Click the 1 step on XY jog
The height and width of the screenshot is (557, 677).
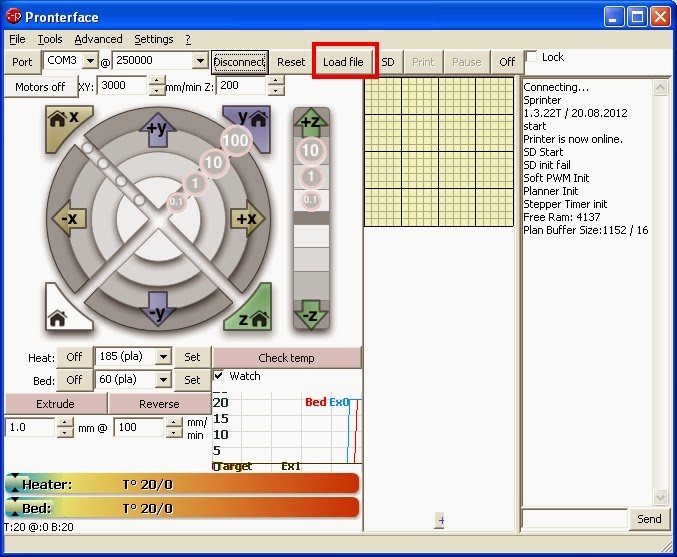[195, 183]
